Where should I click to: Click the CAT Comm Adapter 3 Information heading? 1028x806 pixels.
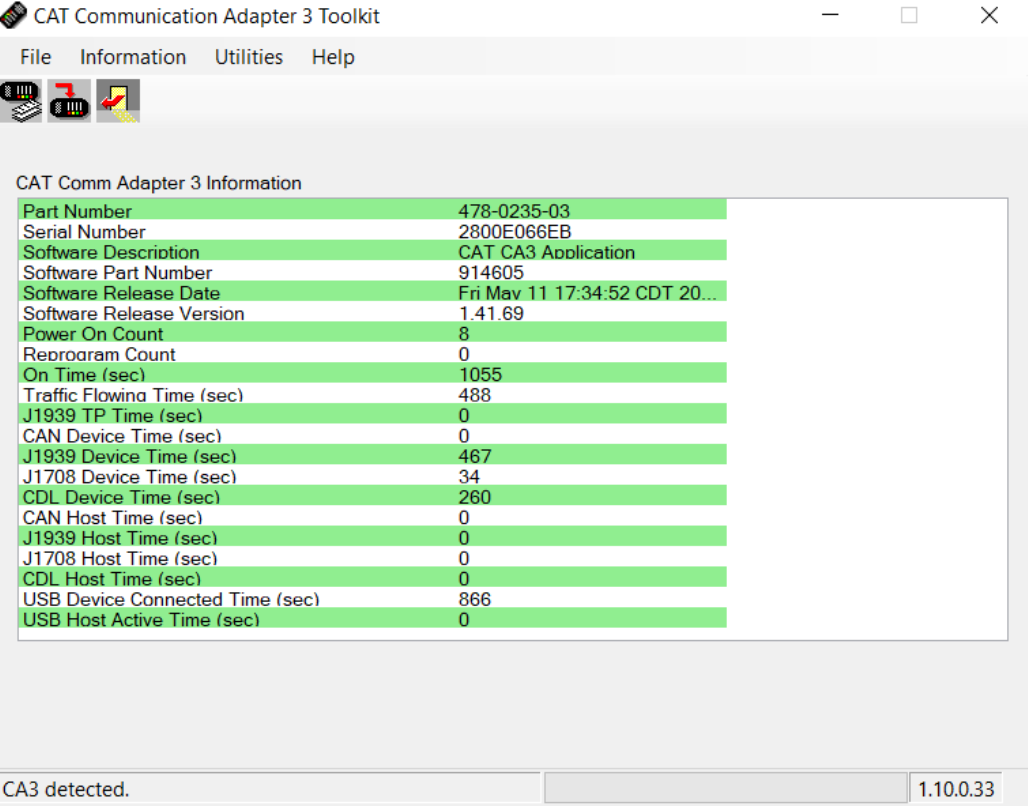tap(159, 183)
